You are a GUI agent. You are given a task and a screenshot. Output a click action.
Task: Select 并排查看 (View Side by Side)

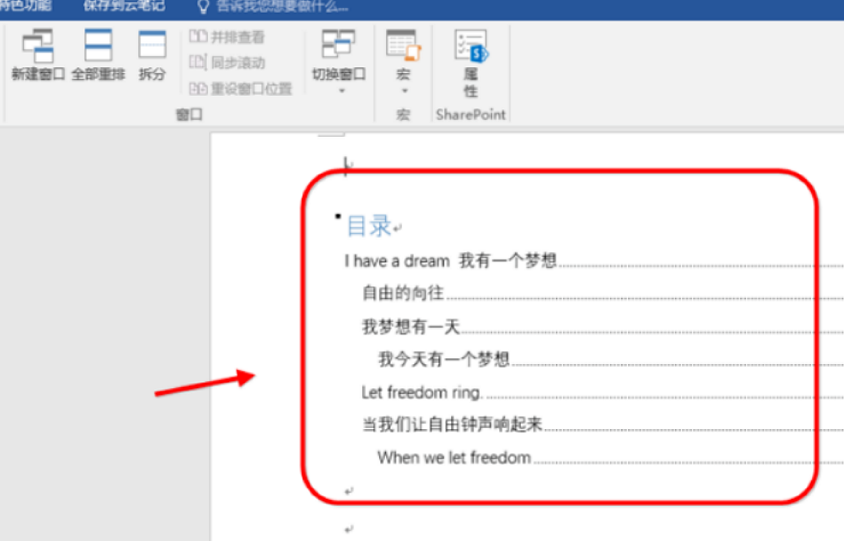click(227, 37)
